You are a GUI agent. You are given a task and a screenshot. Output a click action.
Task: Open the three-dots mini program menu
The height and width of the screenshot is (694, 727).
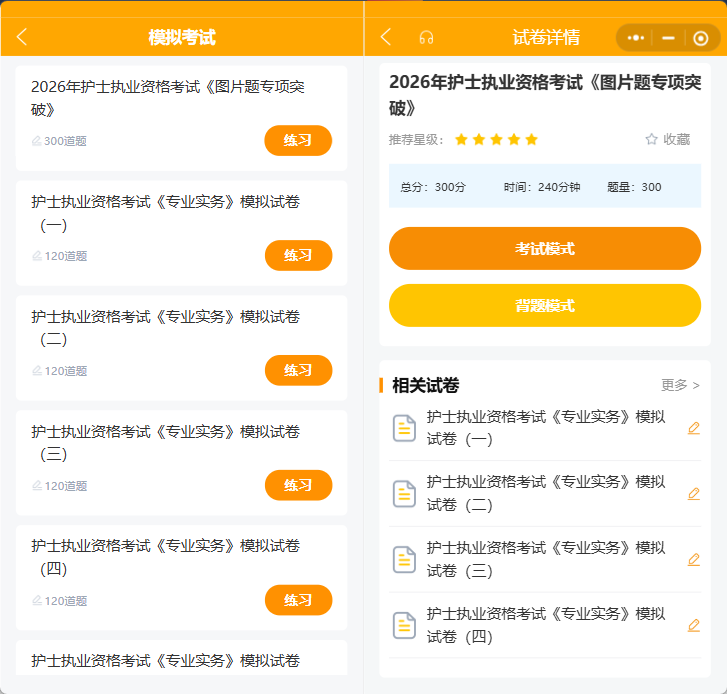click(x=636, y=38)
